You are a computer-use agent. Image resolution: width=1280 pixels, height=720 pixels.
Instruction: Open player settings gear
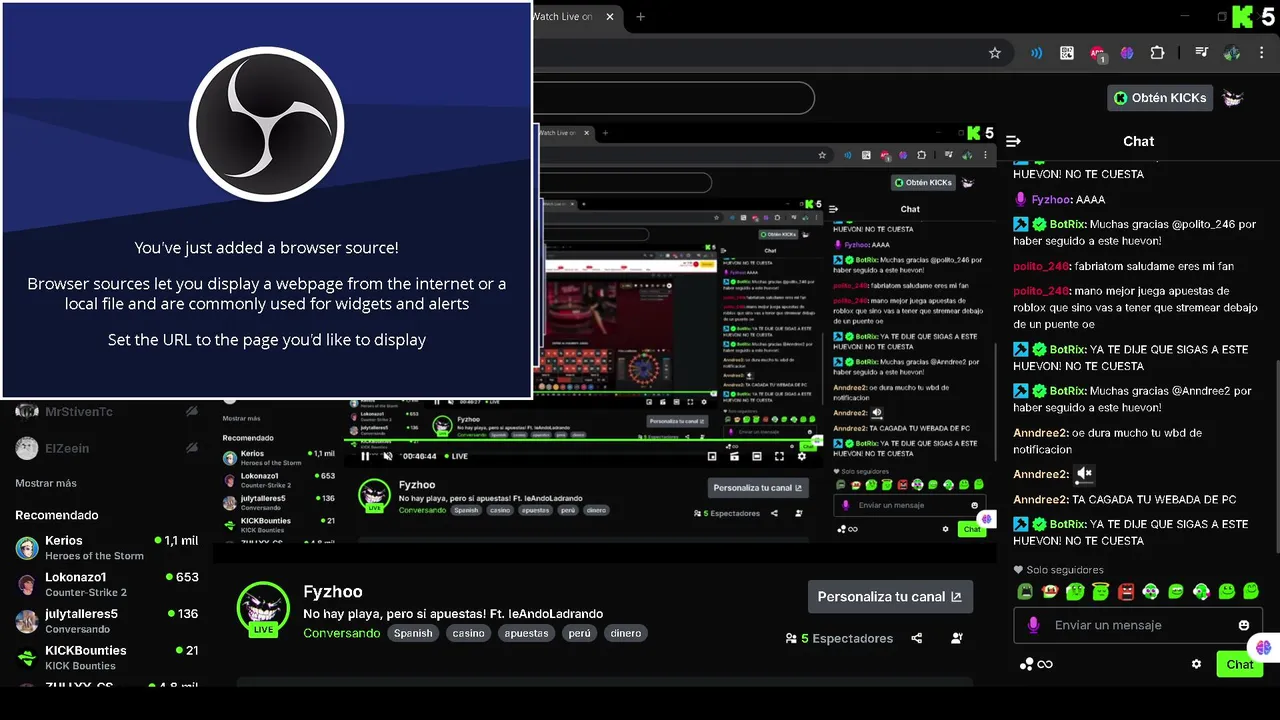[x=801, y=456]
